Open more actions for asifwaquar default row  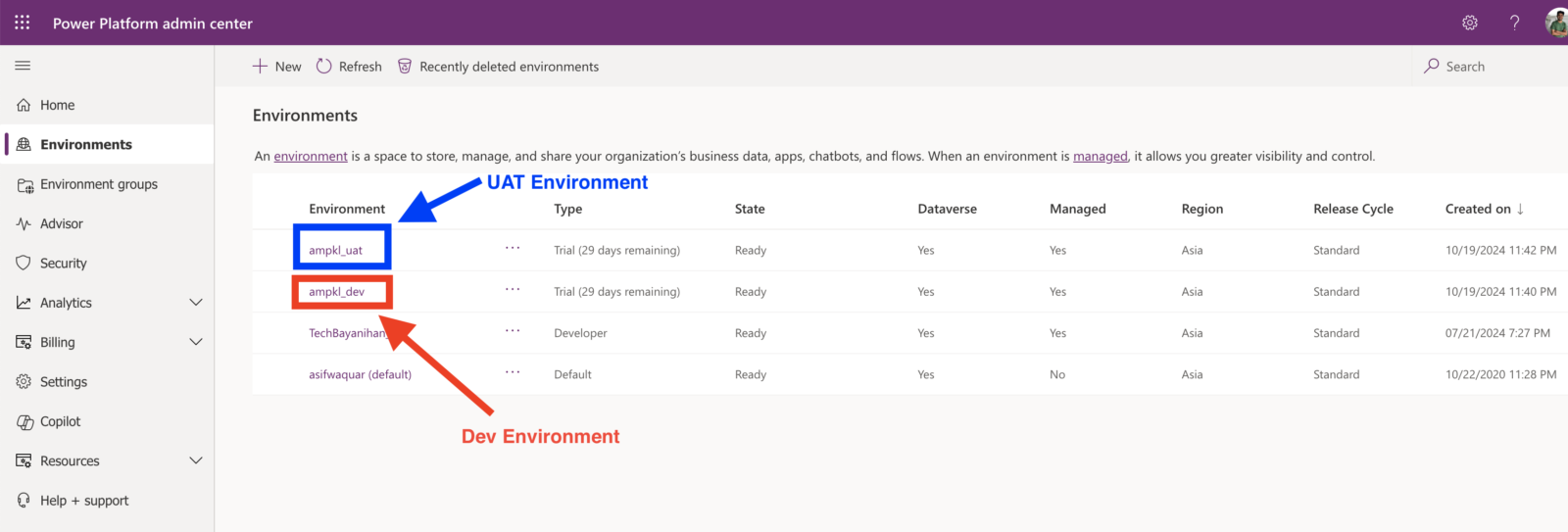(x=513, y=373)
